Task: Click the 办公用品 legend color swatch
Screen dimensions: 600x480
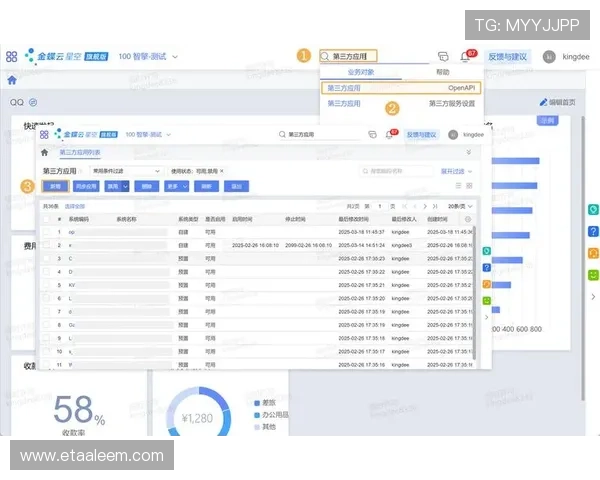Action: [257, 415]
